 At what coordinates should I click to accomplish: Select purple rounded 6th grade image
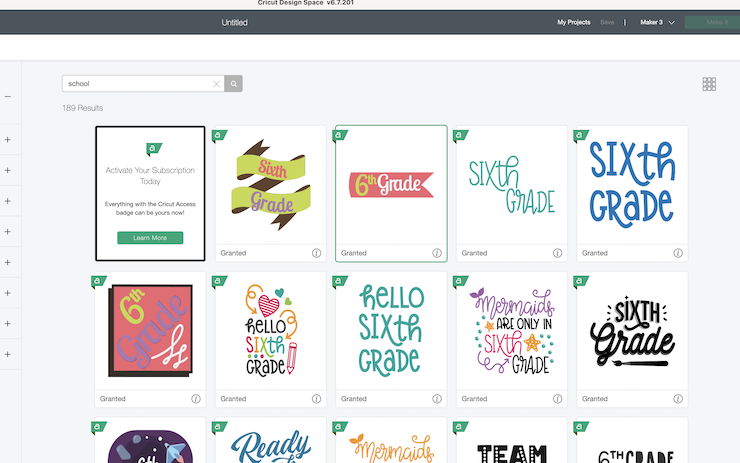tap(150, 444)
